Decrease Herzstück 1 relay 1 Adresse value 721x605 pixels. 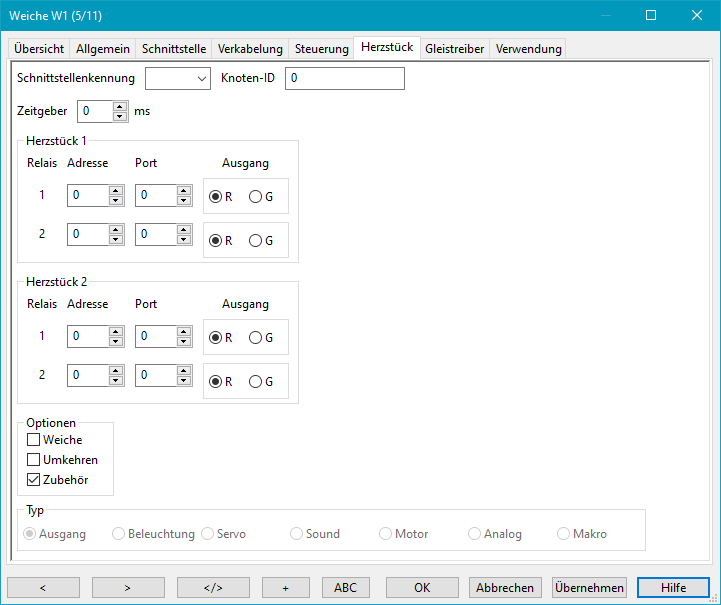click(116, 201)
